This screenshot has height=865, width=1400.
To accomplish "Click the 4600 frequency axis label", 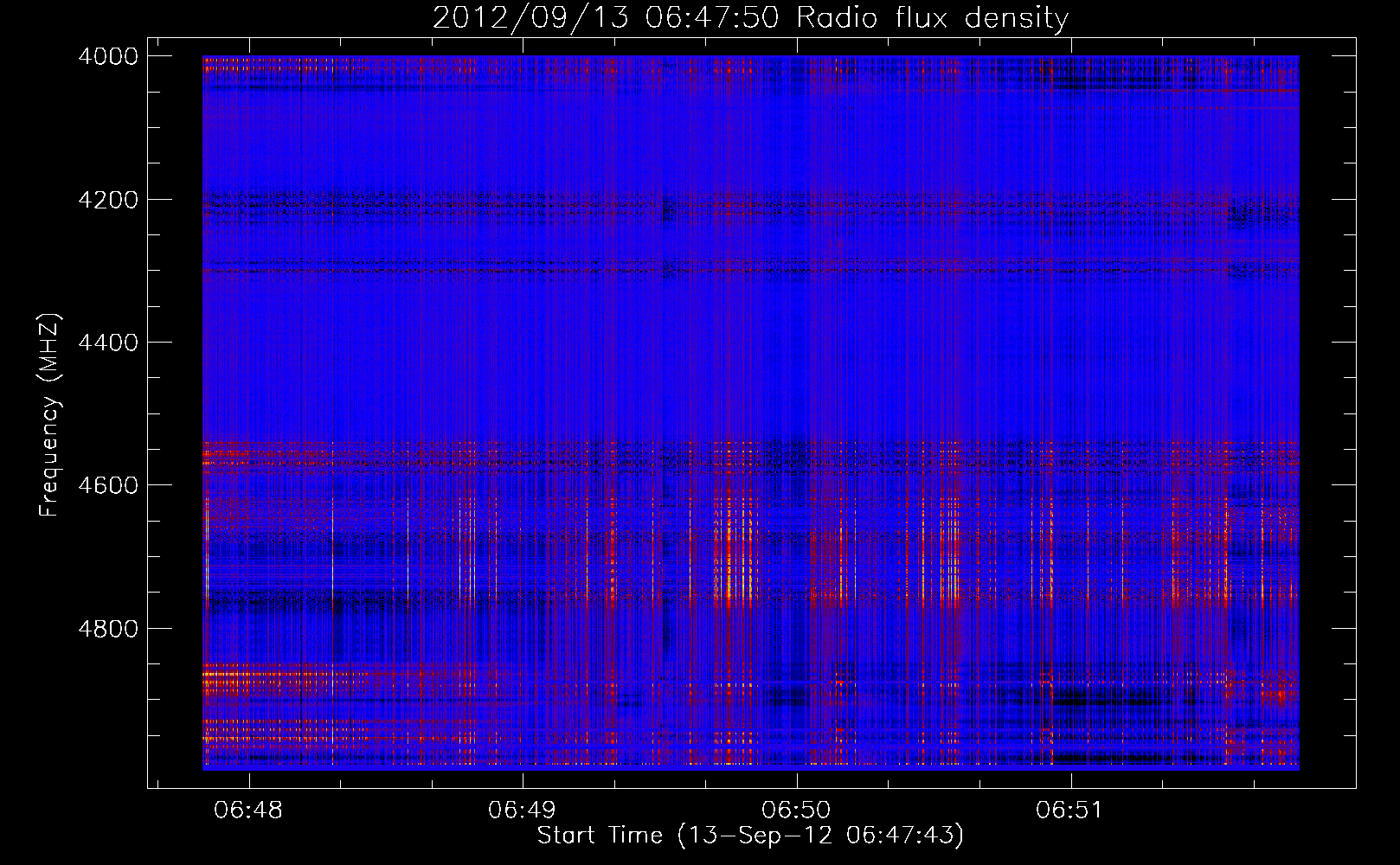I will pyautogui.click(x=108, y=485).
